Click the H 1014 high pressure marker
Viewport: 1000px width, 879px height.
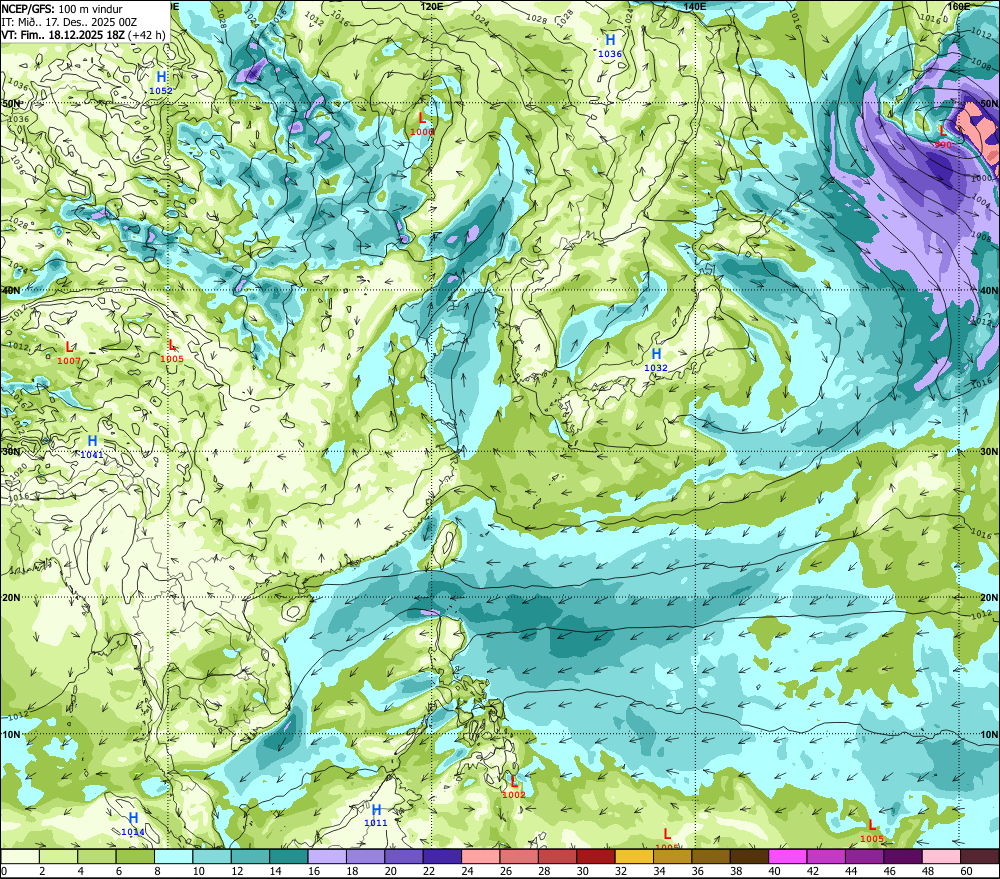(133, 824)
